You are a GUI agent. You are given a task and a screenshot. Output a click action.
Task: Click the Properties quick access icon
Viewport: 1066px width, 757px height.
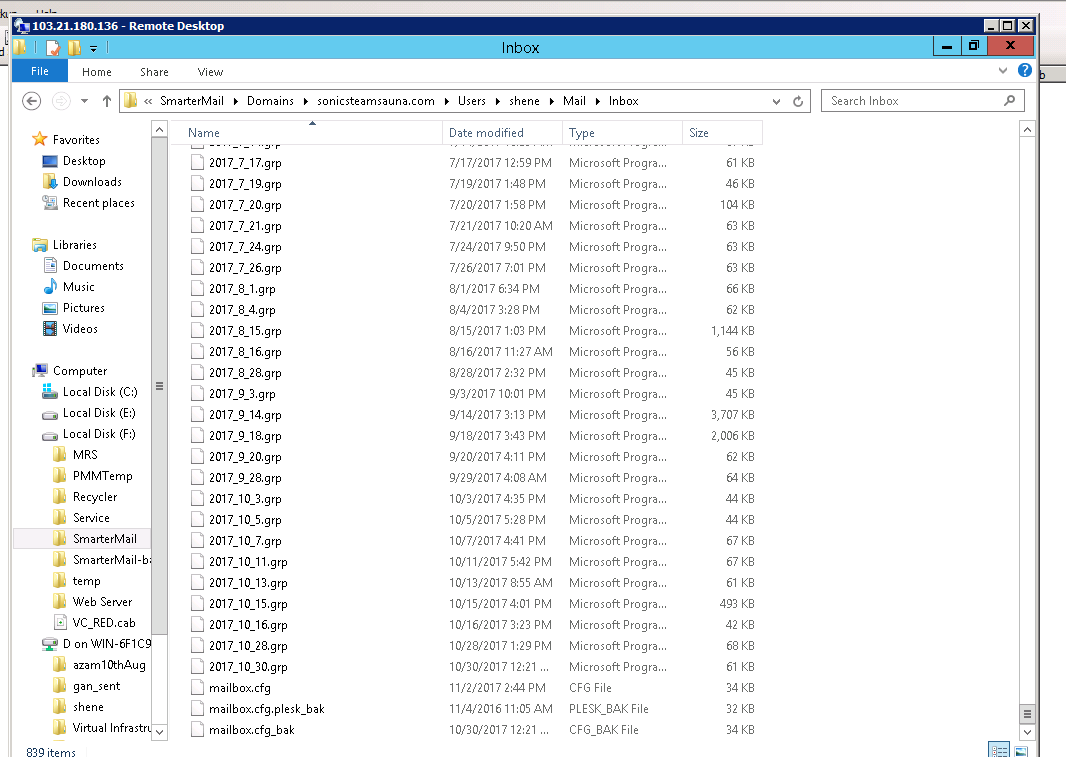53,47
